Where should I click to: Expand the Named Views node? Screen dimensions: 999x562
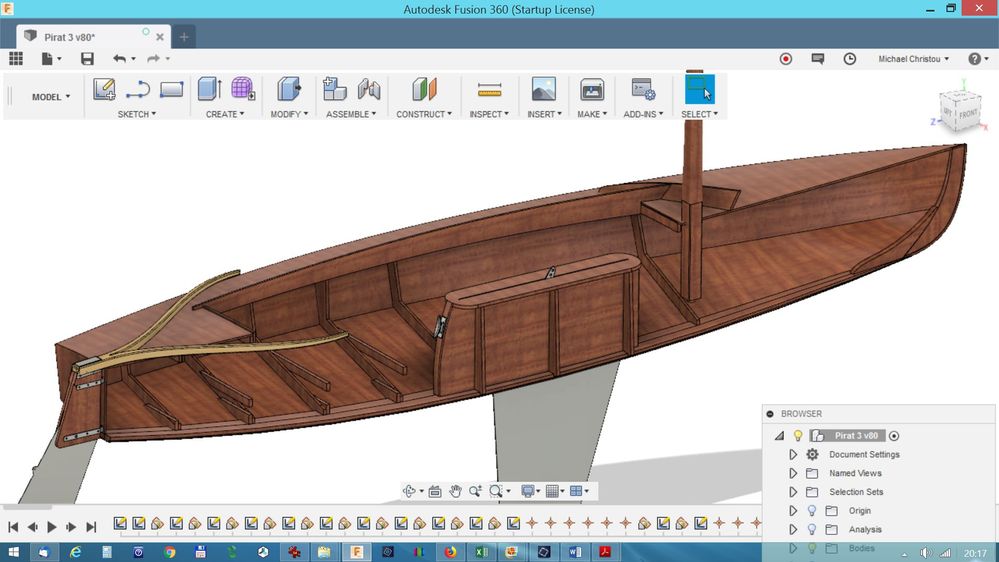tap(793, 473)
